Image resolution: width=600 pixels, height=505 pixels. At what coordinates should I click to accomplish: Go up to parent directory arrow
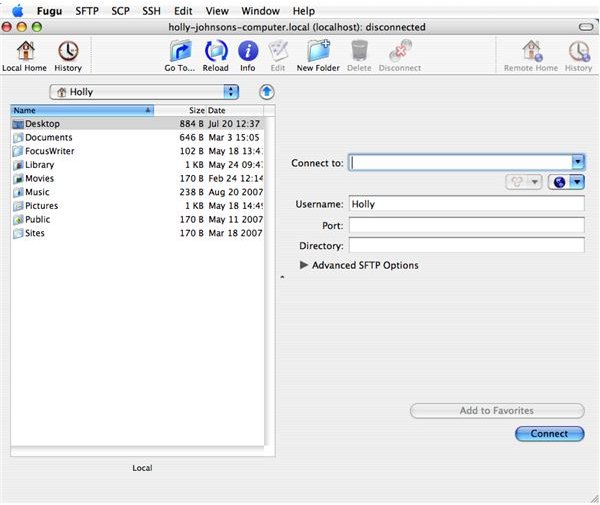pos(267,92)
